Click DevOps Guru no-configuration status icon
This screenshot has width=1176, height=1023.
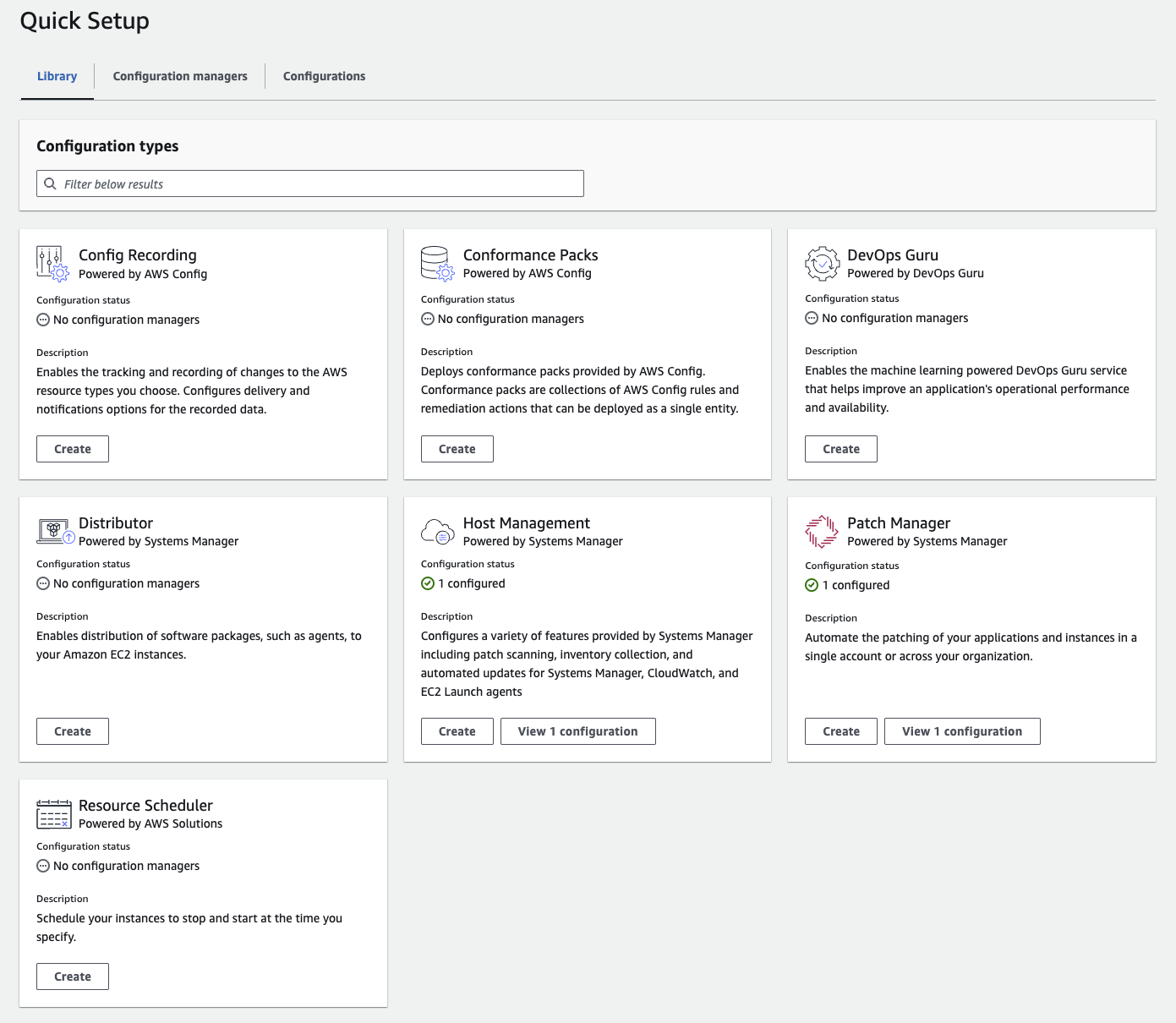[x=812, y=318]
